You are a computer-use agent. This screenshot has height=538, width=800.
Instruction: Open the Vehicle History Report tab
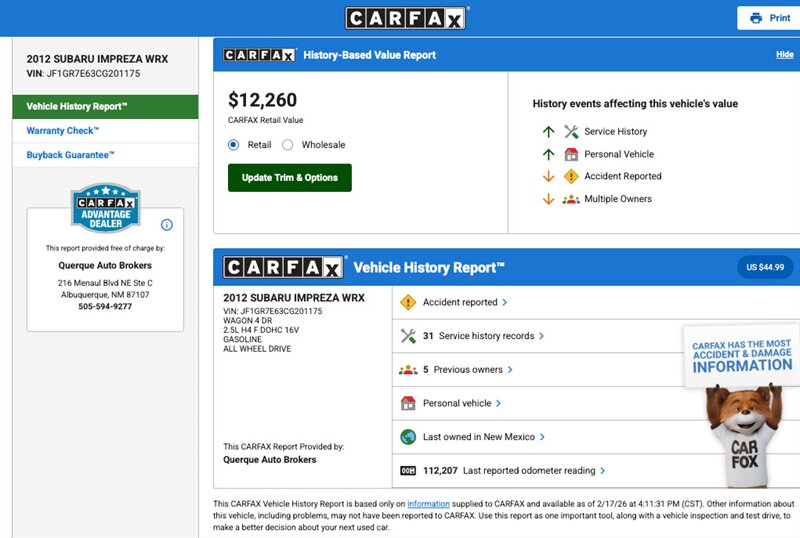tap(105, 106)
